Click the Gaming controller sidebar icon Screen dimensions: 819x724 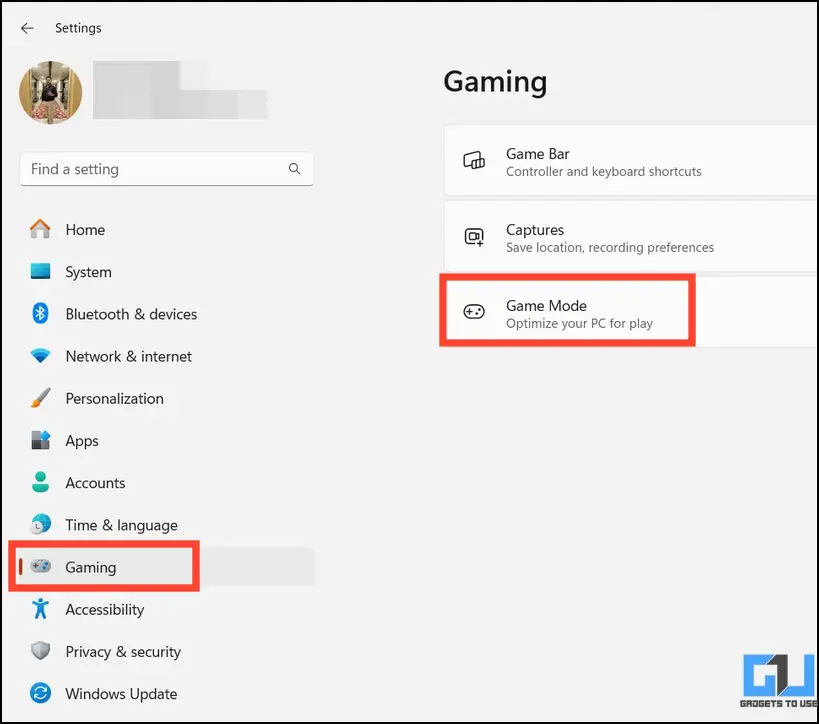(40, 566)
